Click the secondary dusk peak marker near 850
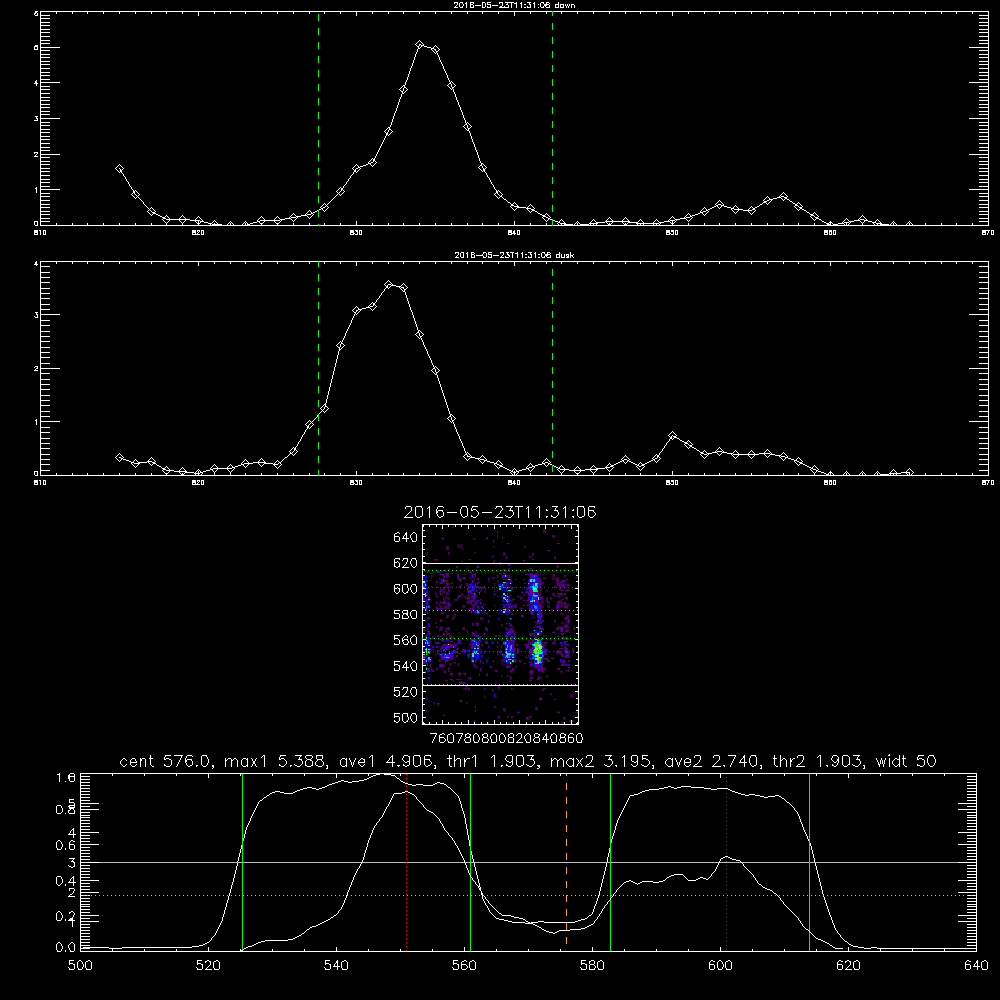Image resolution: width=1000 pixels, height=1000 pixels. pos(672,436)
